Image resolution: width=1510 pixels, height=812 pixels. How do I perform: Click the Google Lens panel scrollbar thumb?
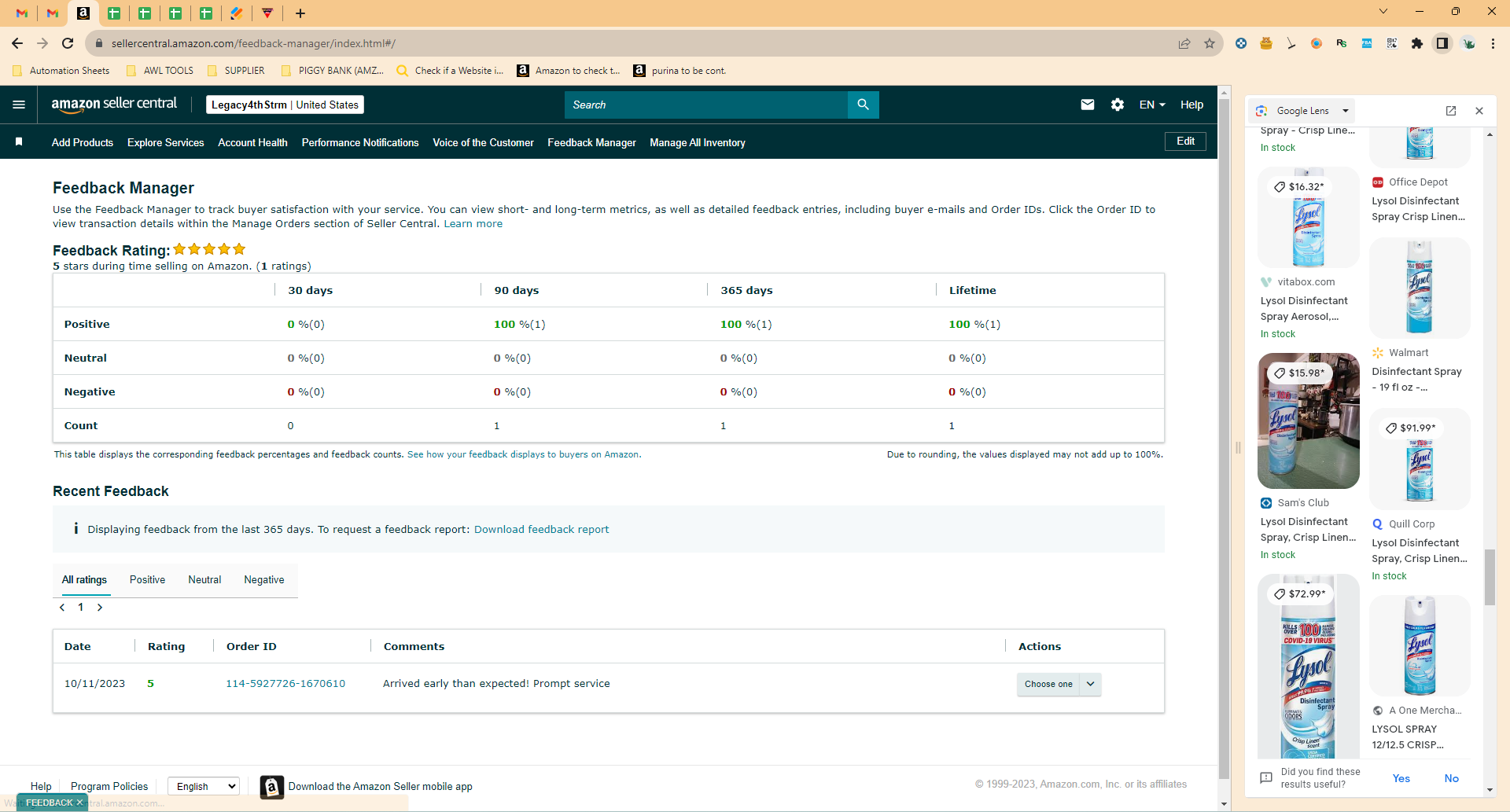click(1490, 577)
